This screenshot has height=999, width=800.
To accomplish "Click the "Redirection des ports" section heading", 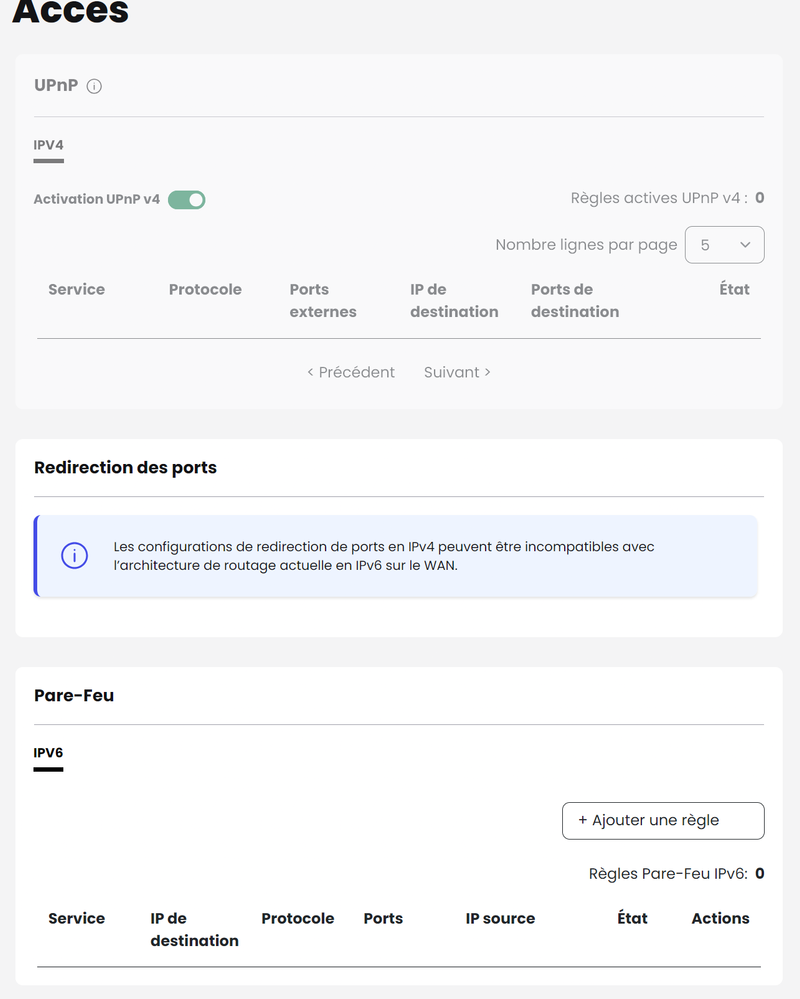I will 124,467.
